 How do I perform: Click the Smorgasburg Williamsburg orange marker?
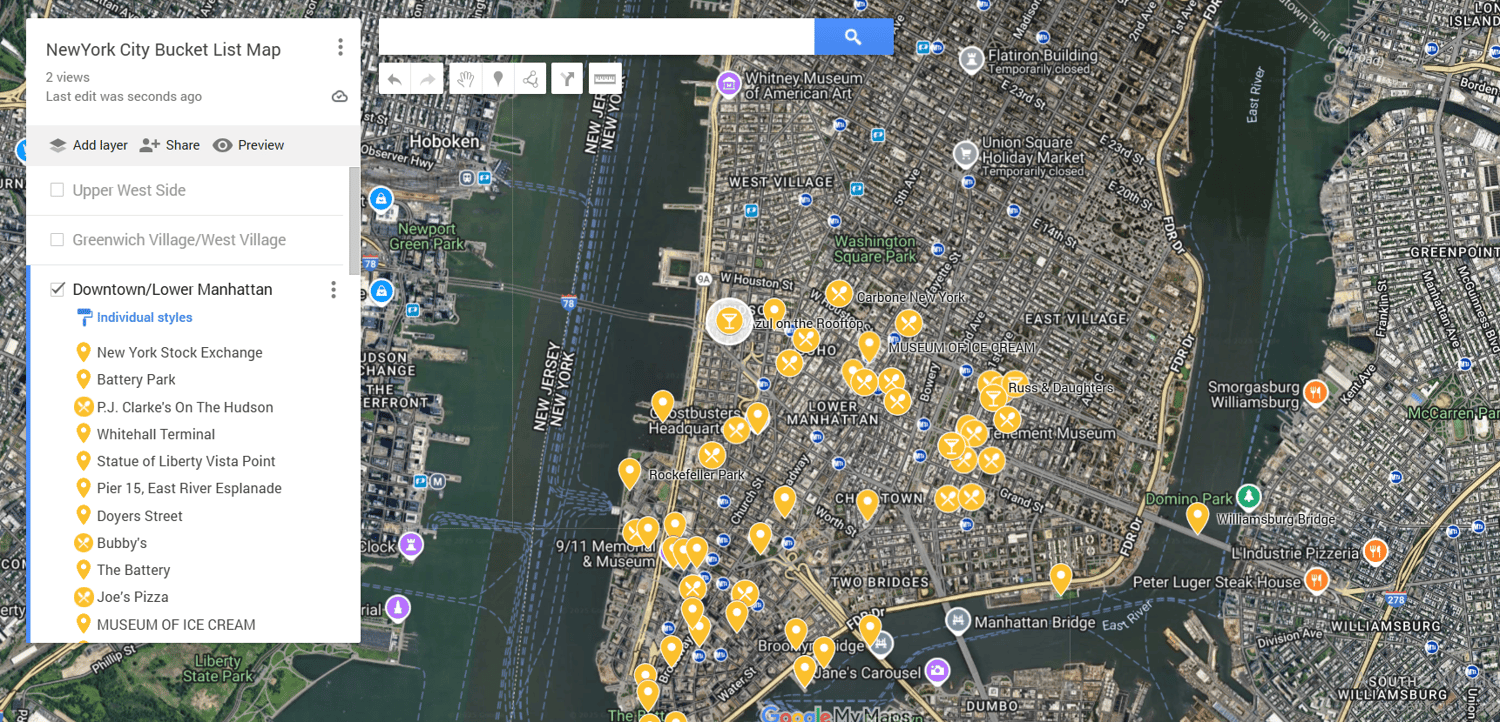coord(1316,392)
